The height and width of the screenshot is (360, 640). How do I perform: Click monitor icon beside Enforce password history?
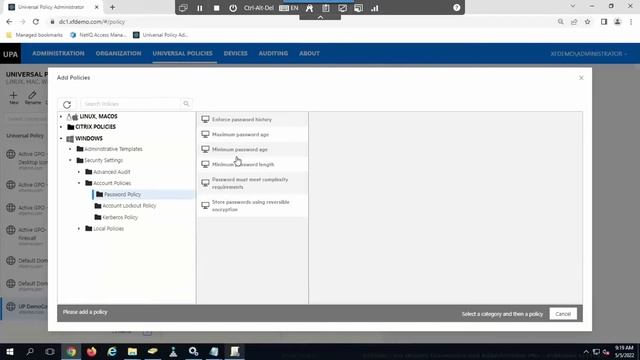point(205,119)
